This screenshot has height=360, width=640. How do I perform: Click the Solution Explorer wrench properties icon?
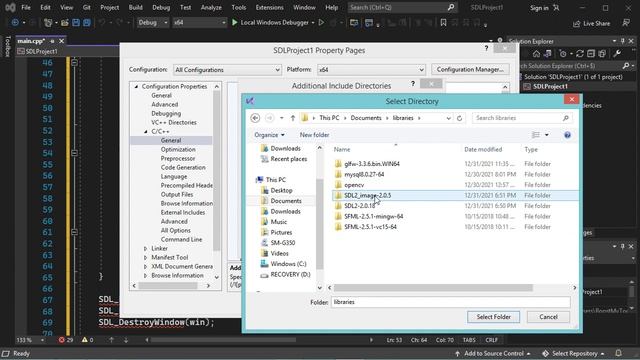click(x=617, y=54)
